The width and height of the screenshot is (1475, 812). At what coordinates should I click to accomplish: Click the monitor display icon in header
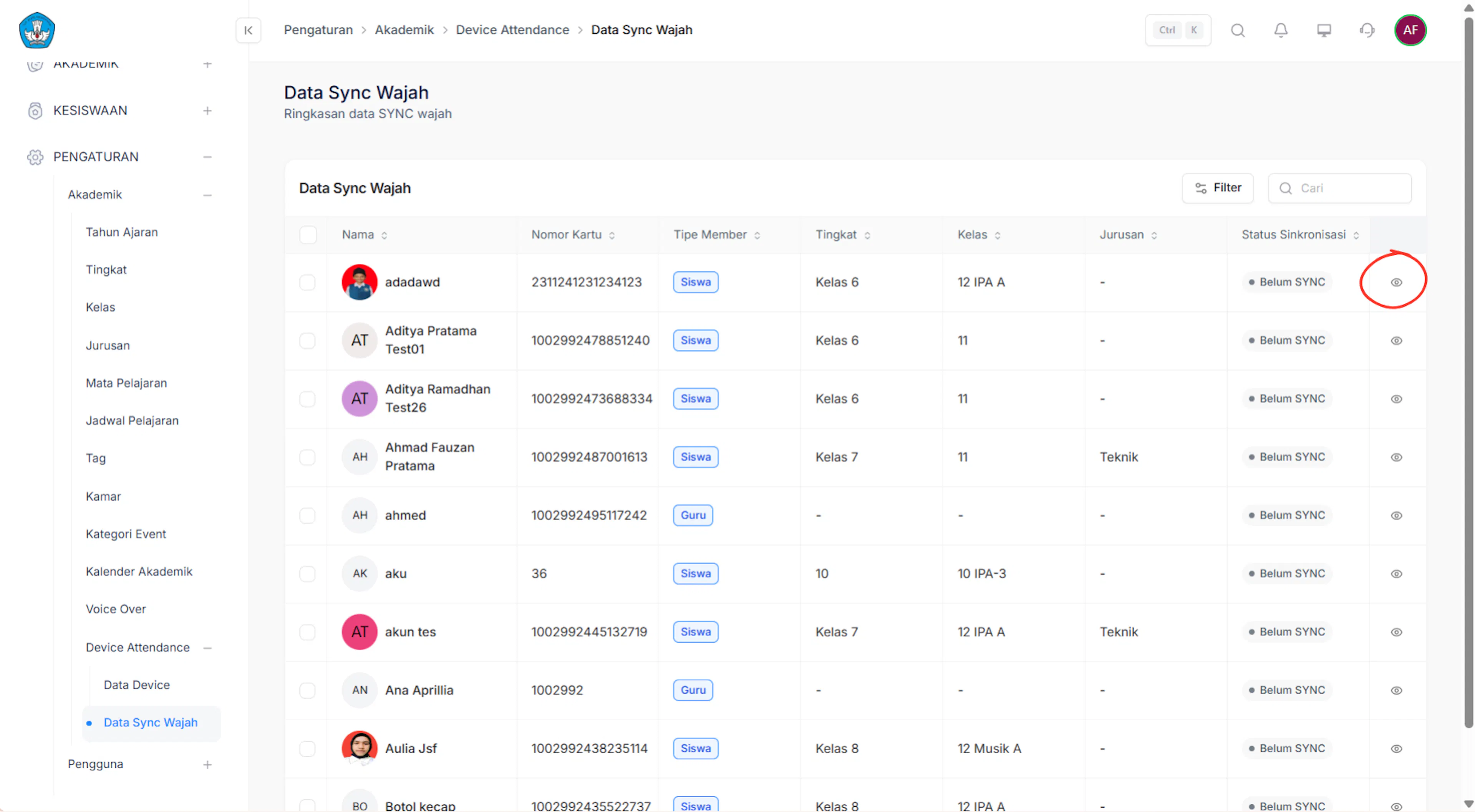(x=1323, y=30)
